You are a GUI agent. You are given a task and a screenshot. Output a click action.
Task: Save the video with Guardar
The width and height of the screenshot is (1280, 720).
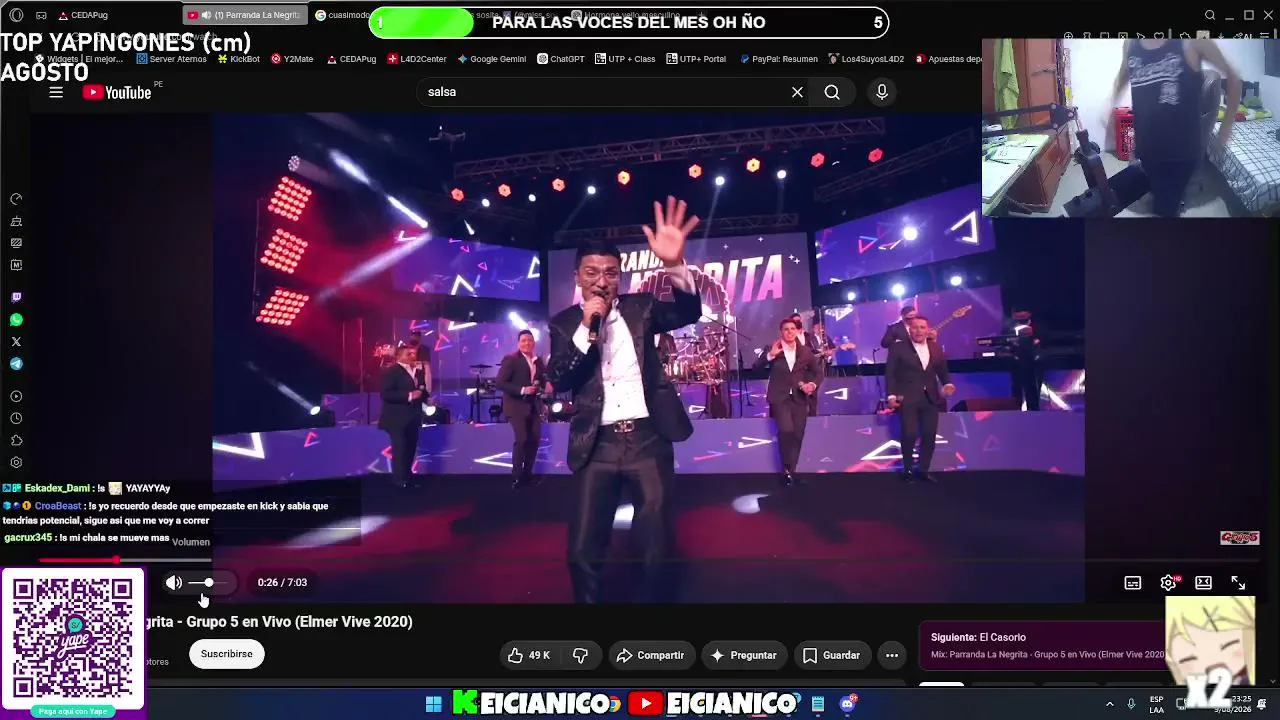832,655
